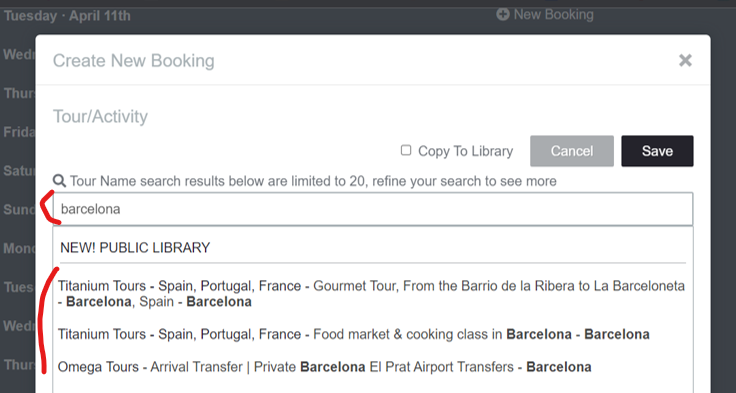Click the Cancel button
Screen dimensions: 736x393
click(572, 151)
